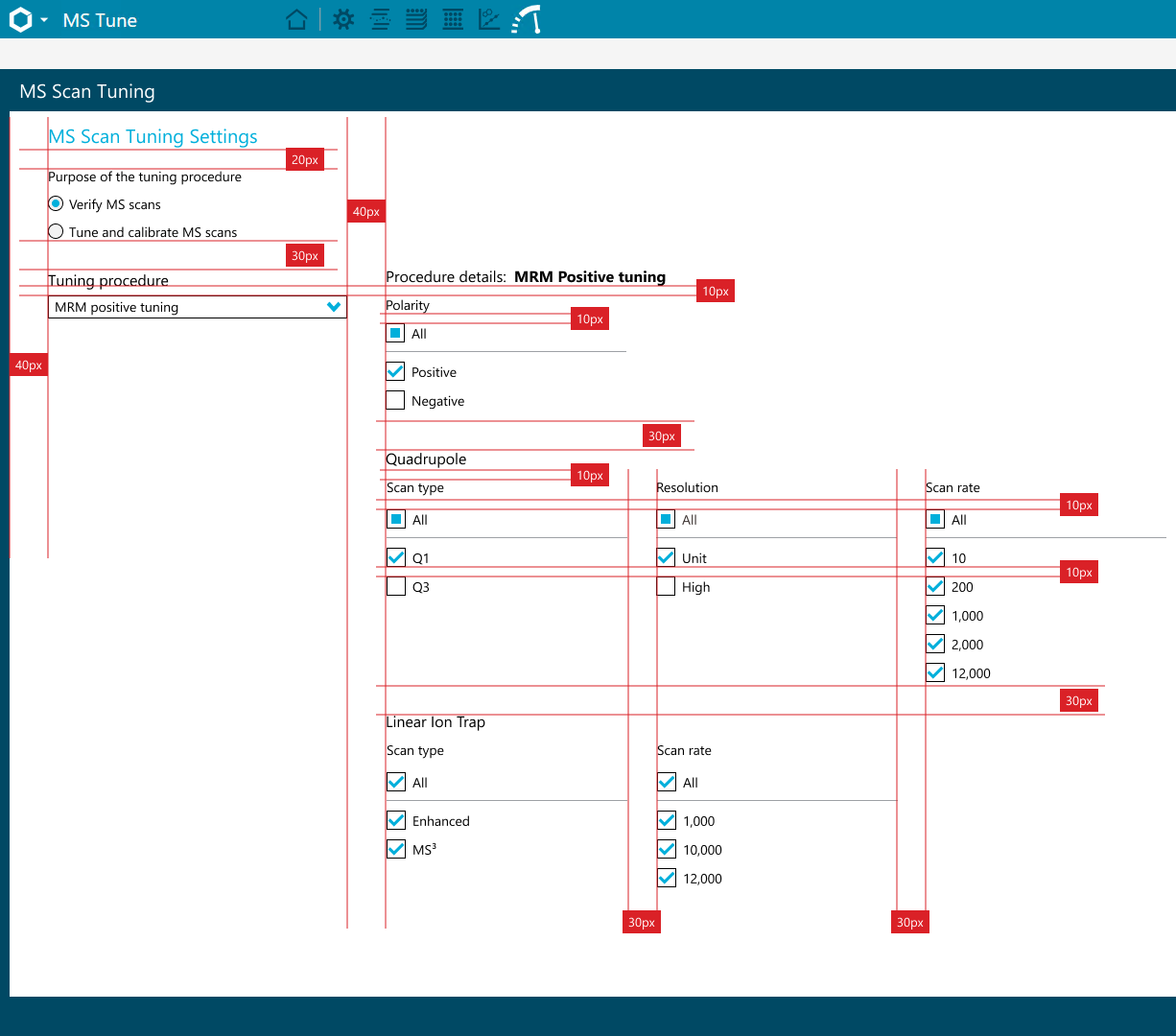Toggle the Polarity All checkbox
Image resolution: width=1176 pixels, height=1036 pixels.
point(395,333)
